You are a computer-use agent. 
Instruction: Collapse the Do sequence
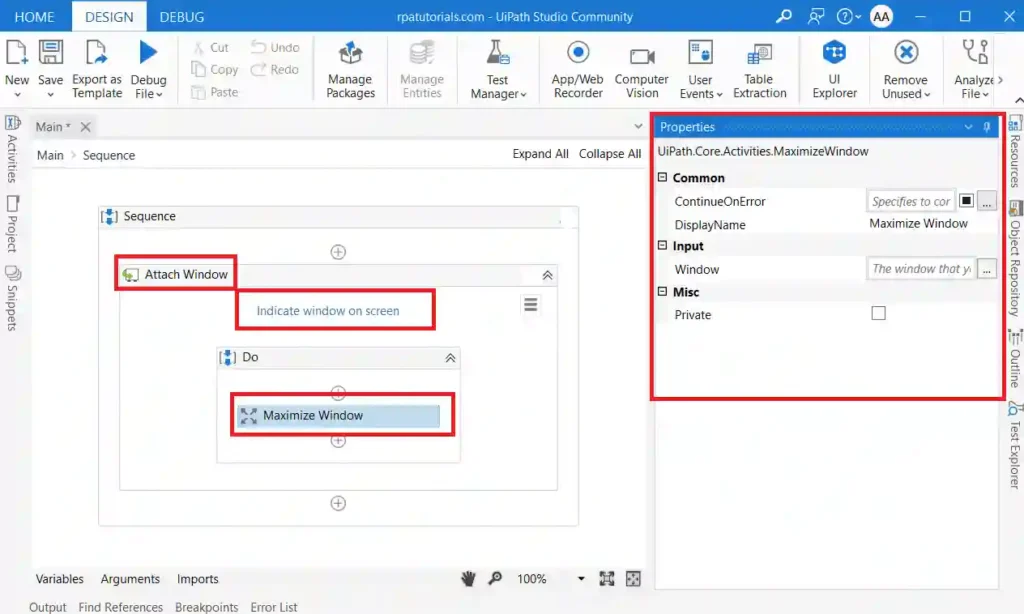click(450, 358)
